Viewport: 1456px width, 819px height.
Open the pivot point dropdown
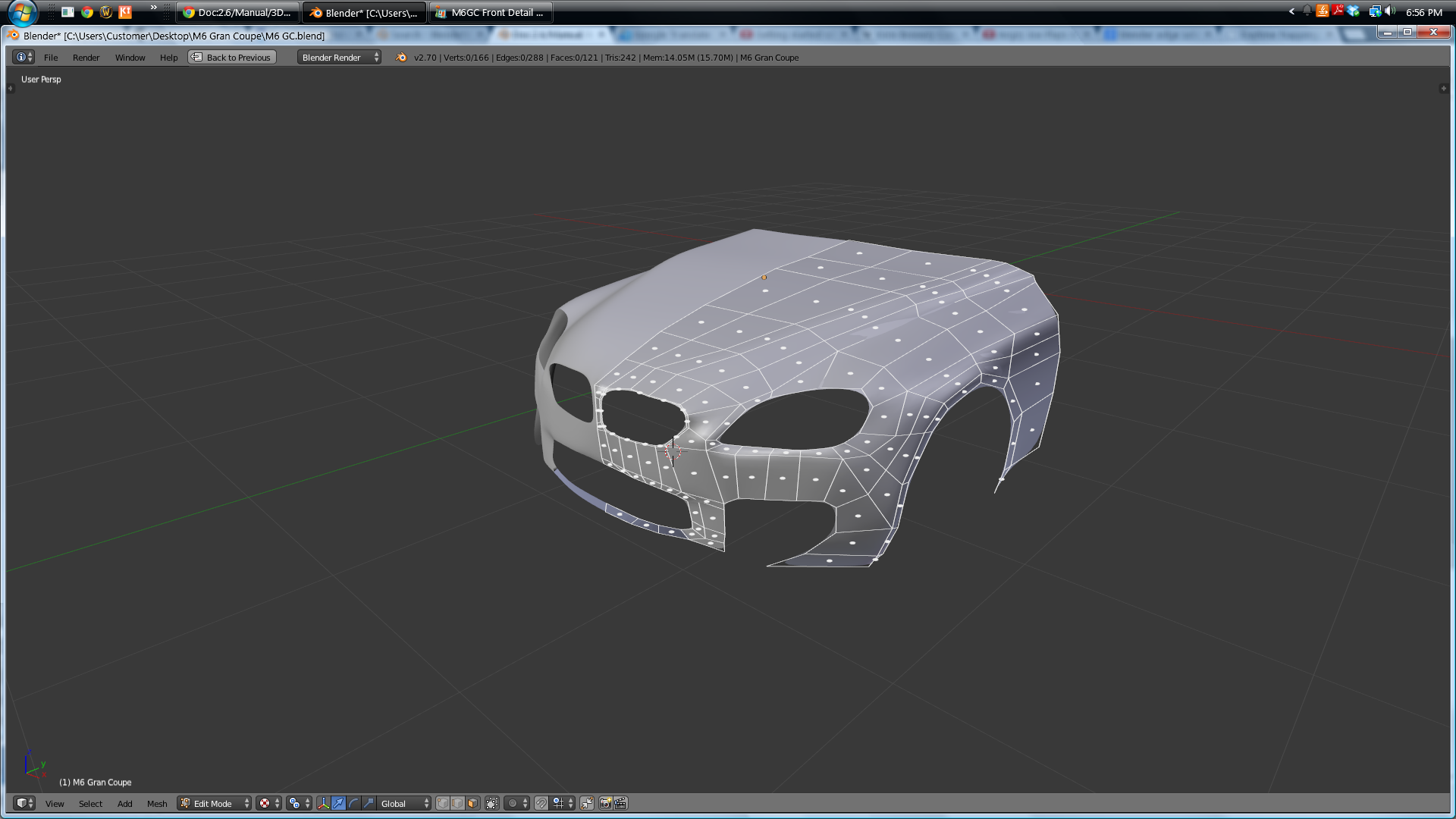click(299, 804)
